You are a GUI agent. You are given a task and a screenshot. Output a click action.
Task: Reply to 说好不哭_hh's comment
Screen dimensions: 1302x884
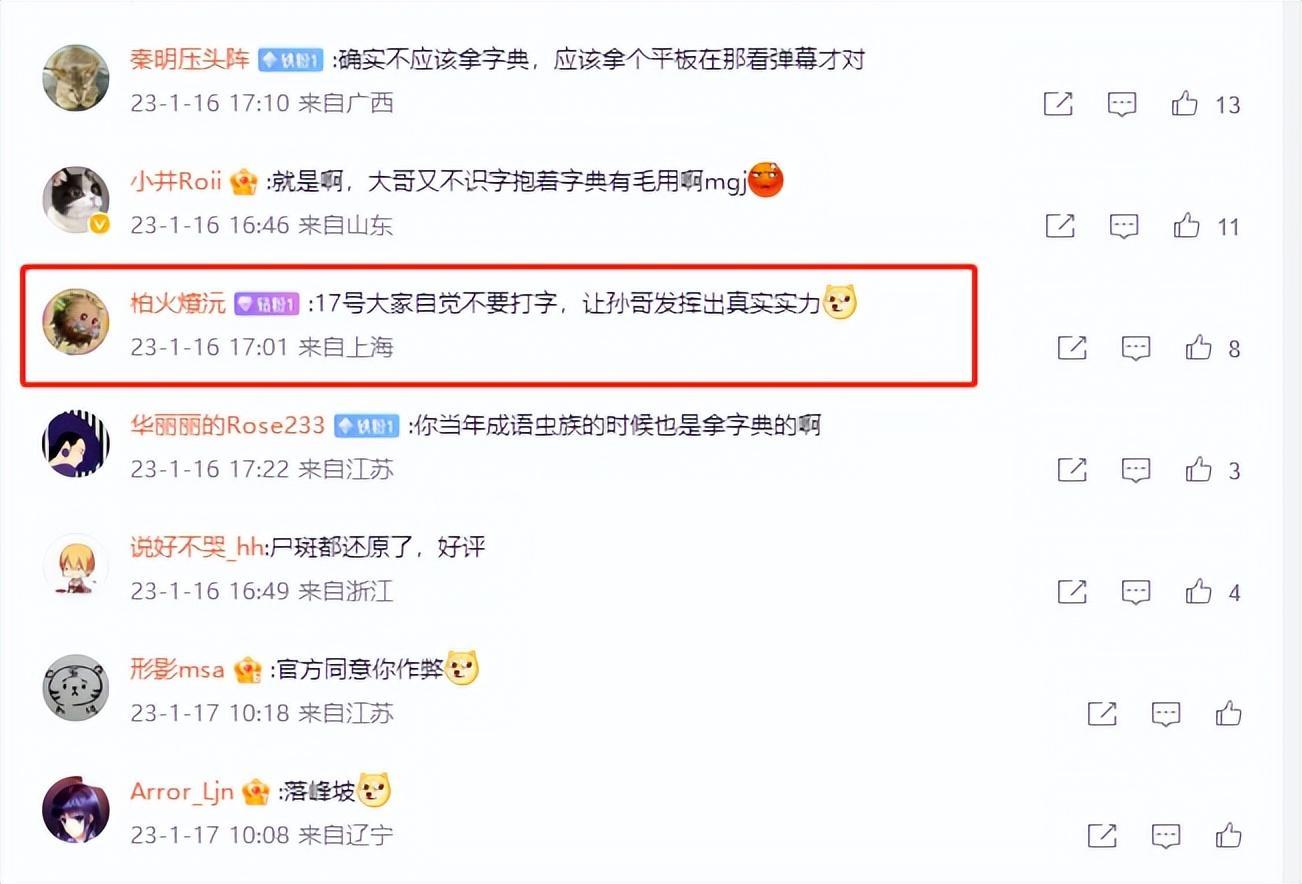pos(1136,592)
